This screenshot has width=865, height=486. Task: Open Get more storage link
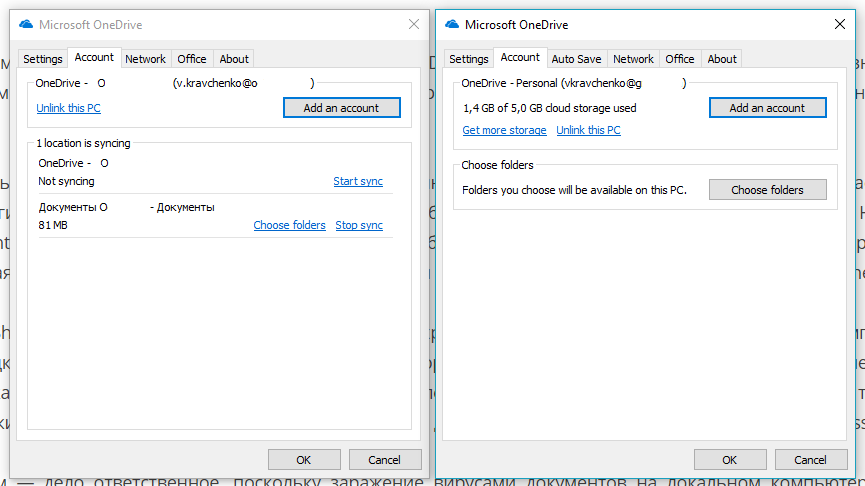(x=504, y=130)
